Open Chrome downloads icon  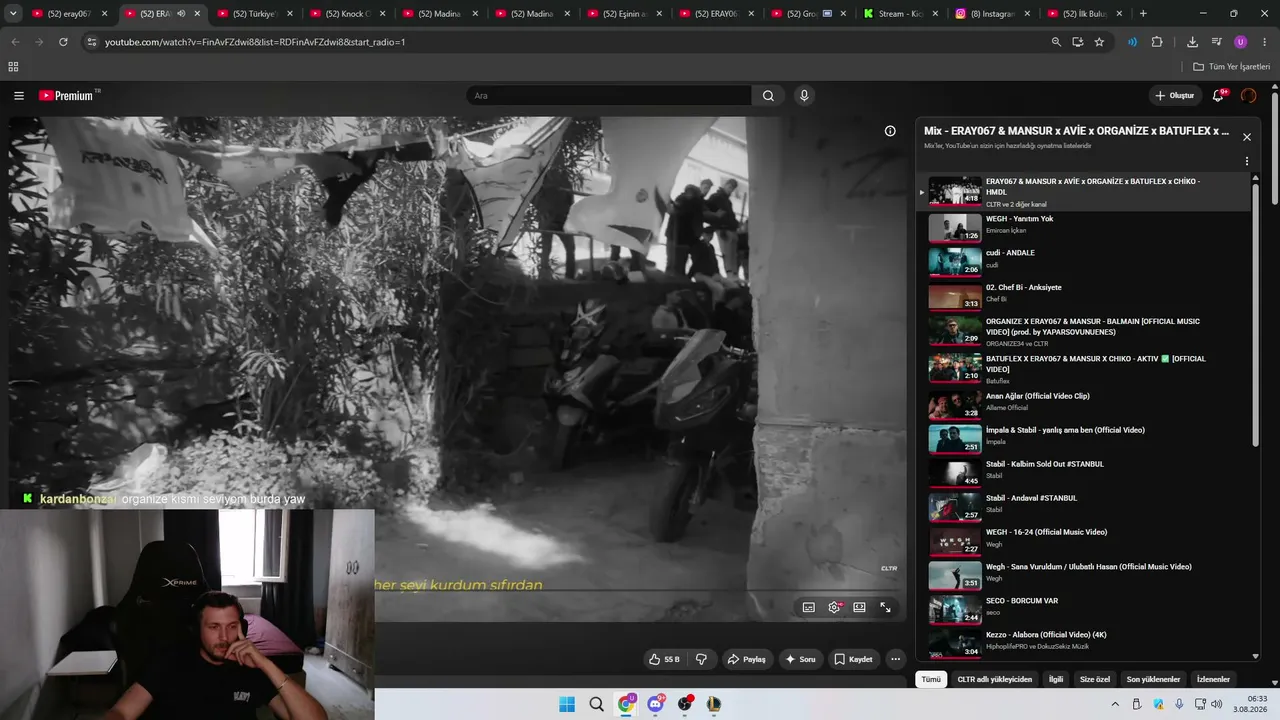pos(1192,42)
